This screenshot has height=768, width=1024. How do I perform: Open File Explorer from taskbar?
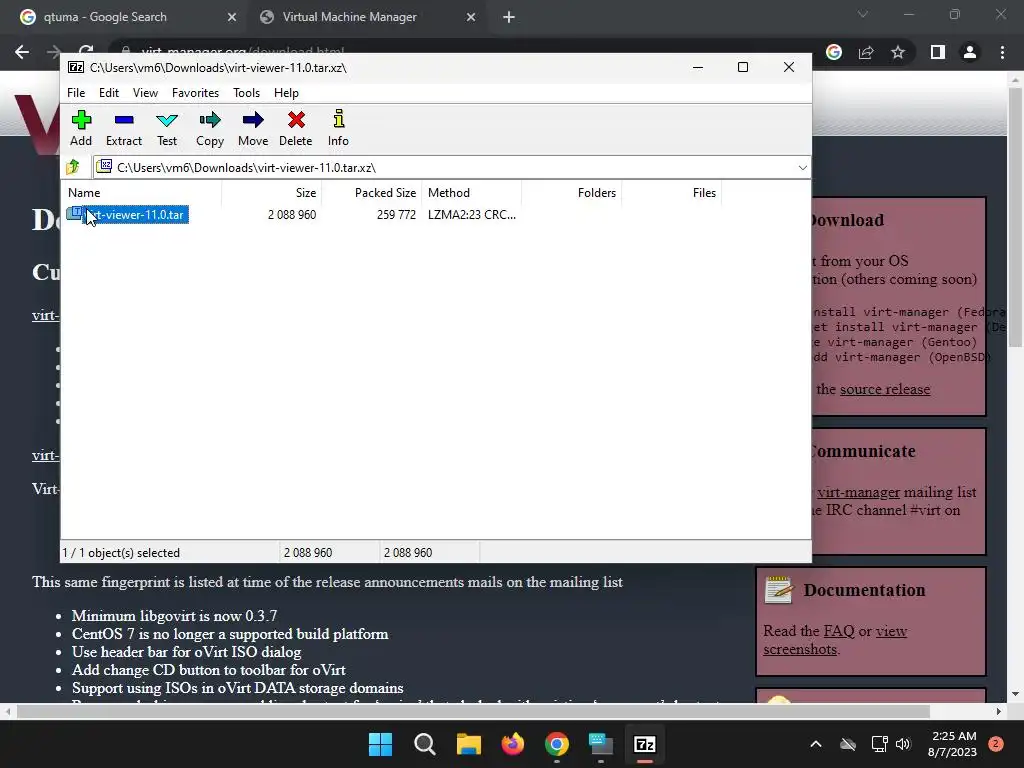468,744
